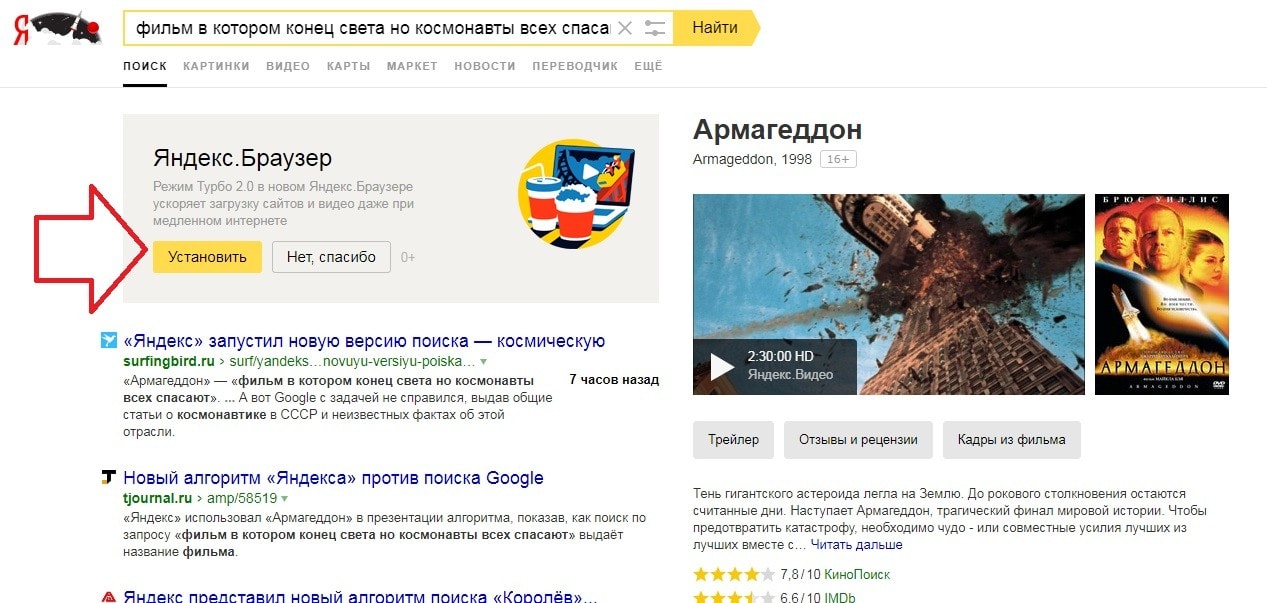Click the 0+ label near install buttons

408,258
